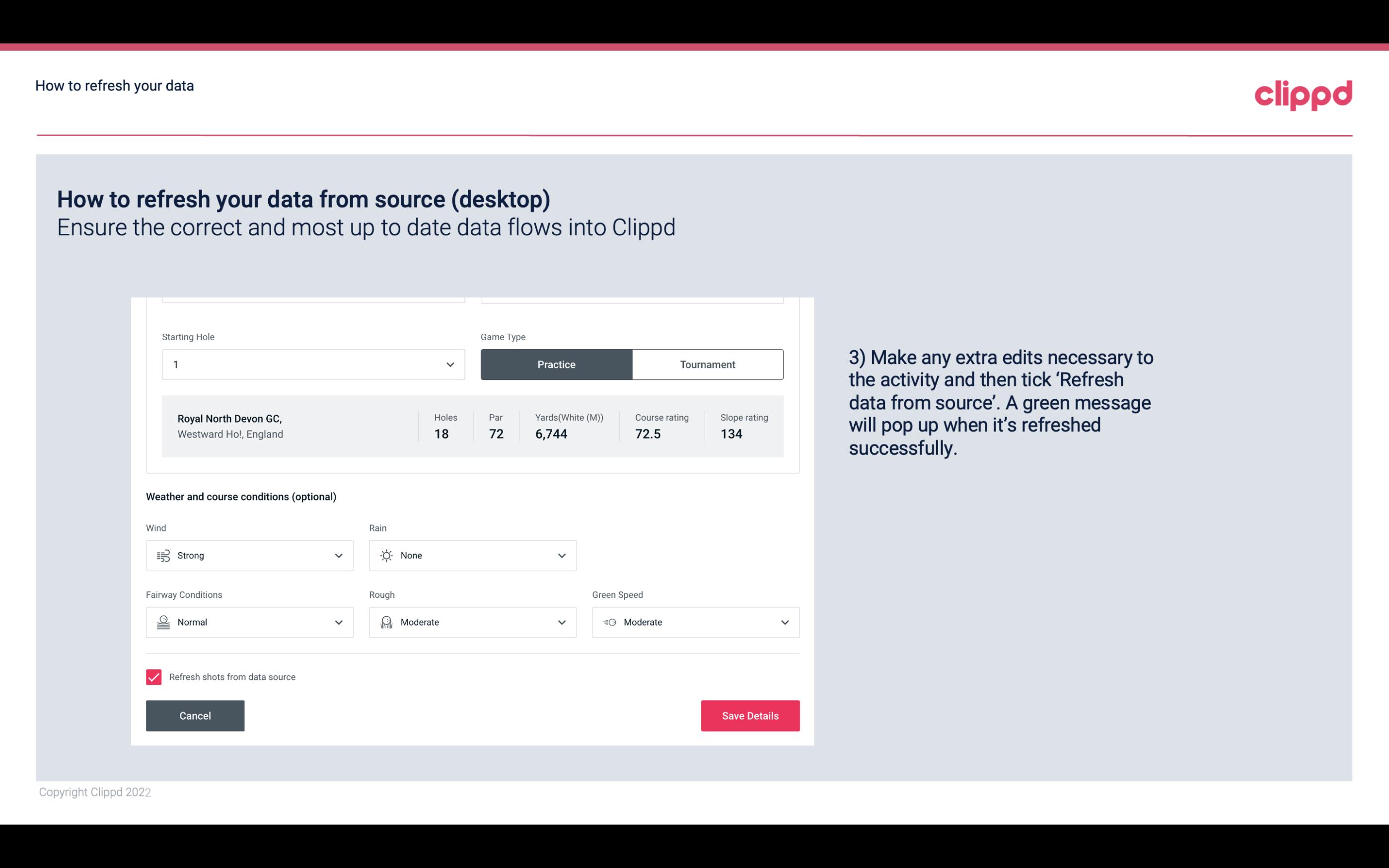Expand the Green Speed dropdown
The height and width of the screenshot is (868, 1389).
point(784,622)
